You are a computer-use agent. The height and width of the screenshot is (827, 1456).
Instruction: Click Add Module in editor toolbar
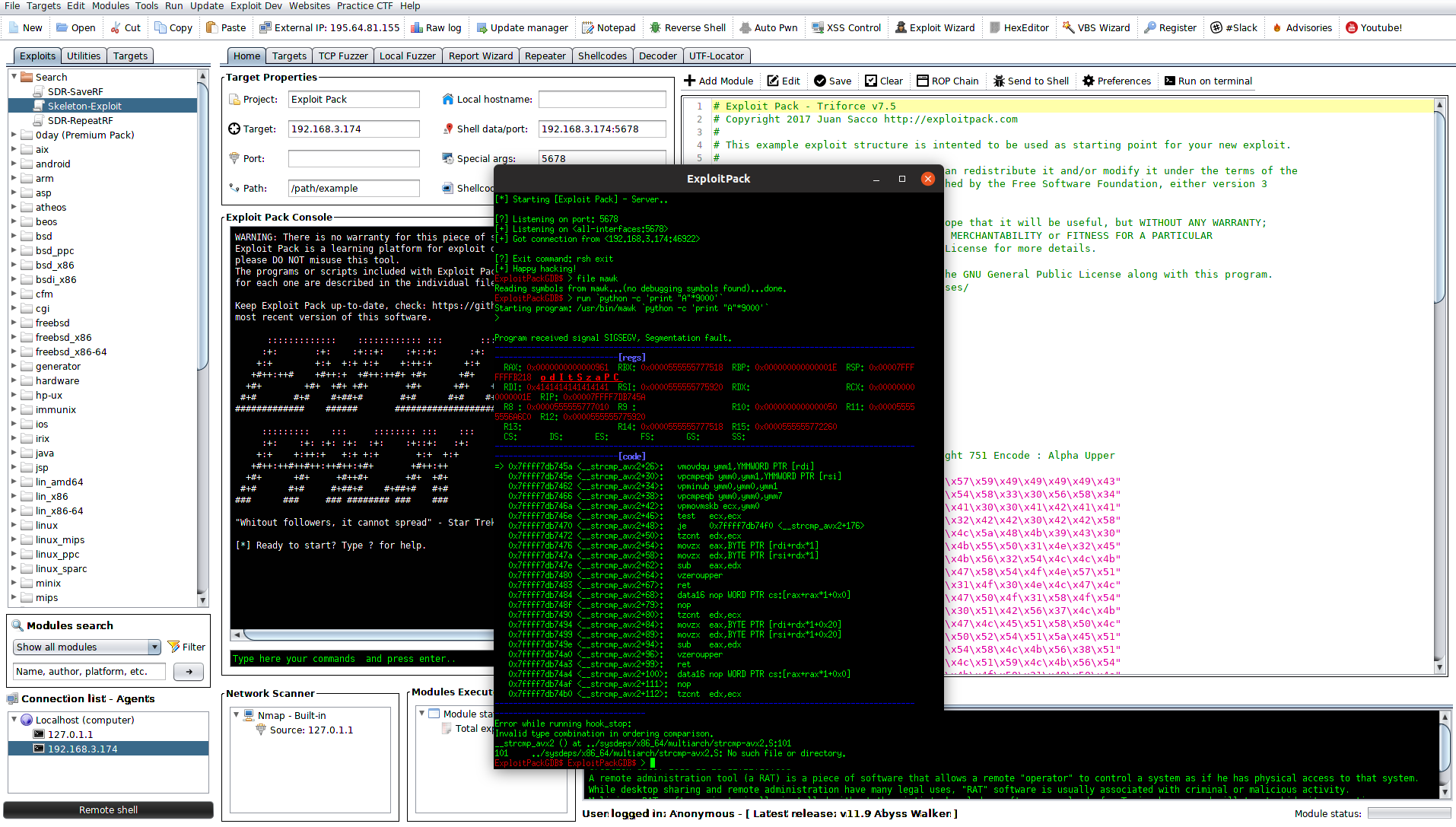click(x=718, y=81)
